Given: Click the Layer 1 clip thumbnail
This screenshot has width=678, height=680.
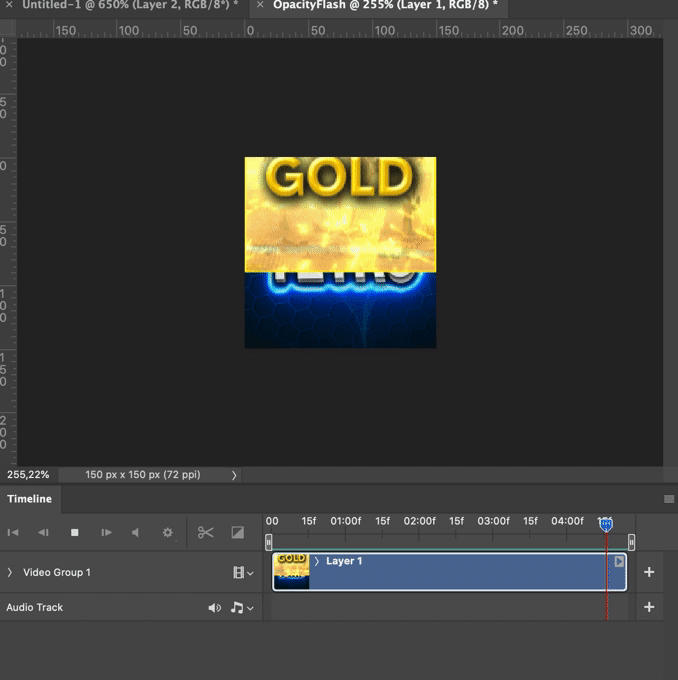Looking at the screenshot, I should 292,572.
